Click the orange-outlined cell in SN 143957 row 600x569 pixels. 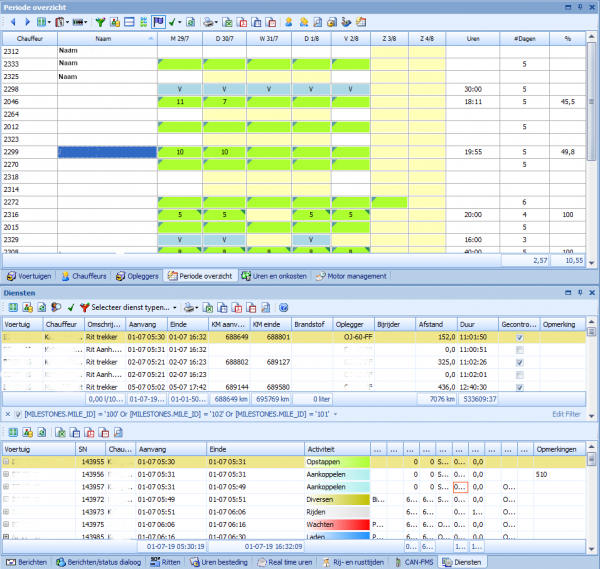pos(460,487)
